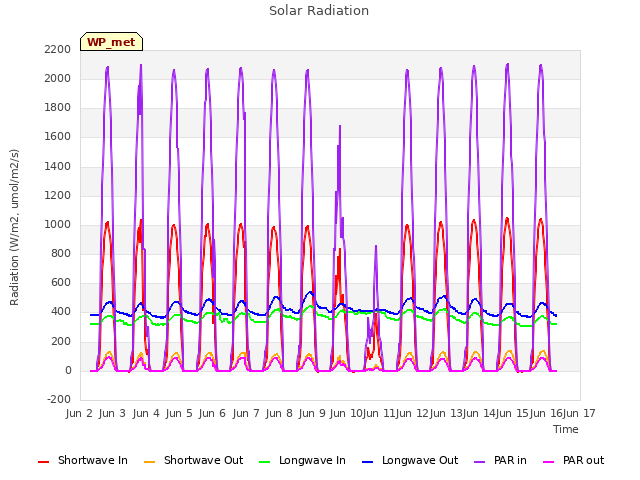Screen dimensions: 640x480
Task: Click the red Shortwave In legend swatch
Action: 43,462
